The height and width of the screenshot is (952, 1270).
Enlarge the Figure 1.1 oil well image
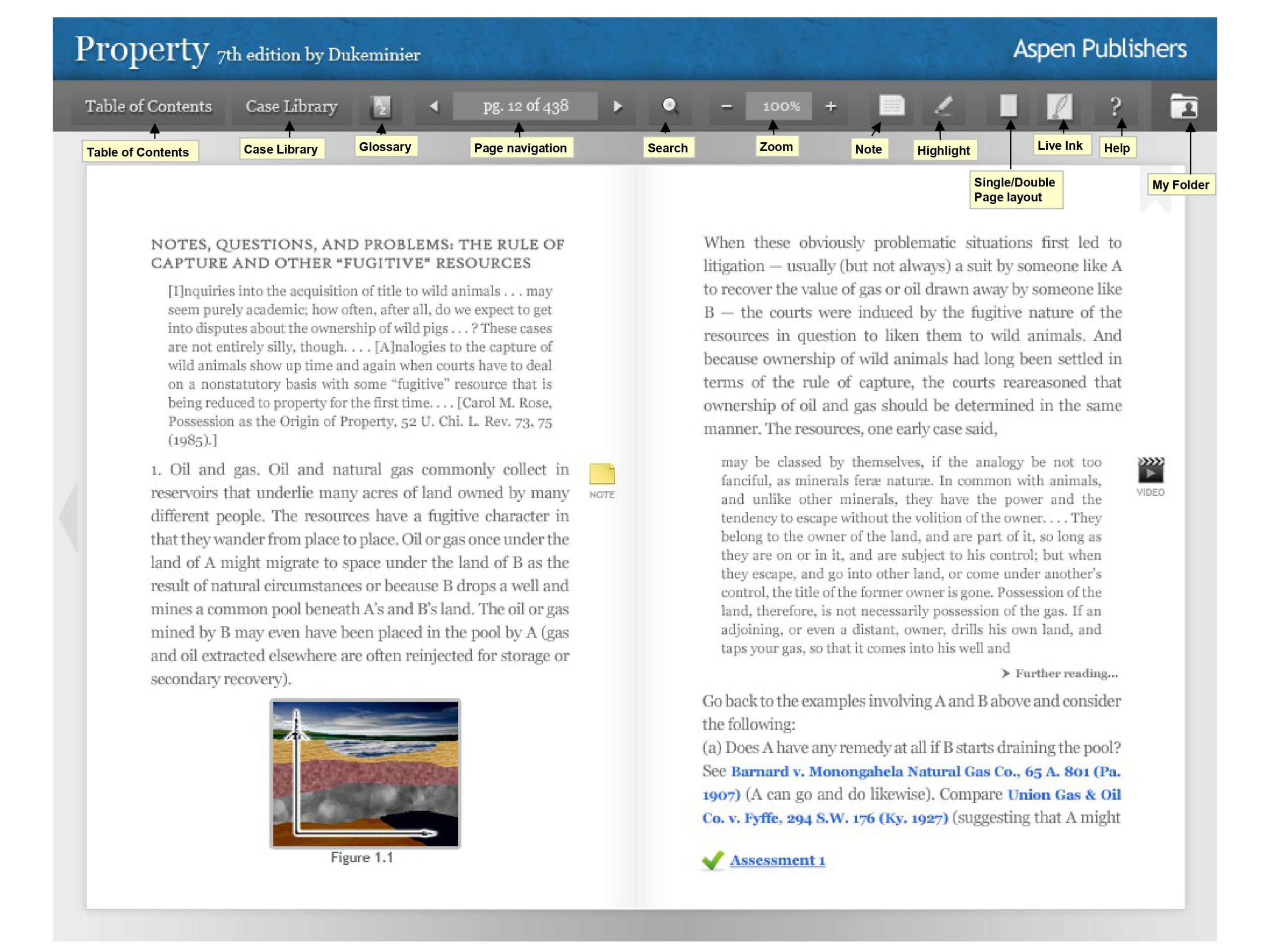click(365, 773)
